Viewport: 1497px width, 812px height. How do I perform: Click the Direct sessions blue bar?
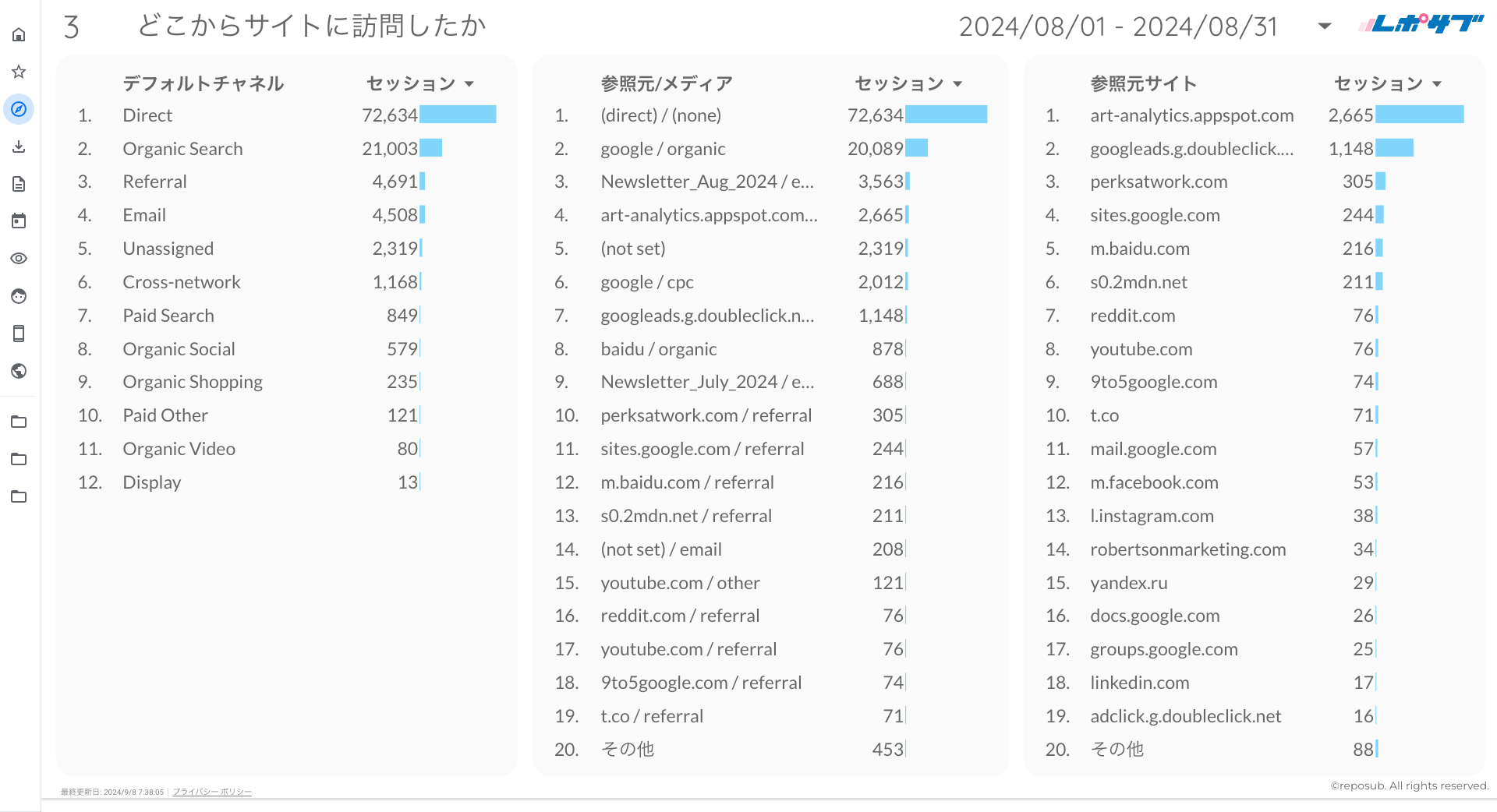(458, 115)
